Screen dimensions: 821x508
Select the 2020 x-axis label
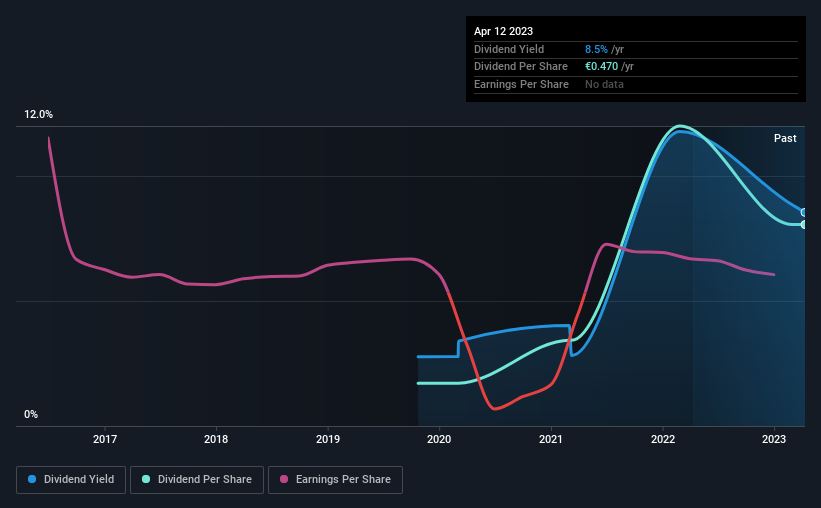439,439
